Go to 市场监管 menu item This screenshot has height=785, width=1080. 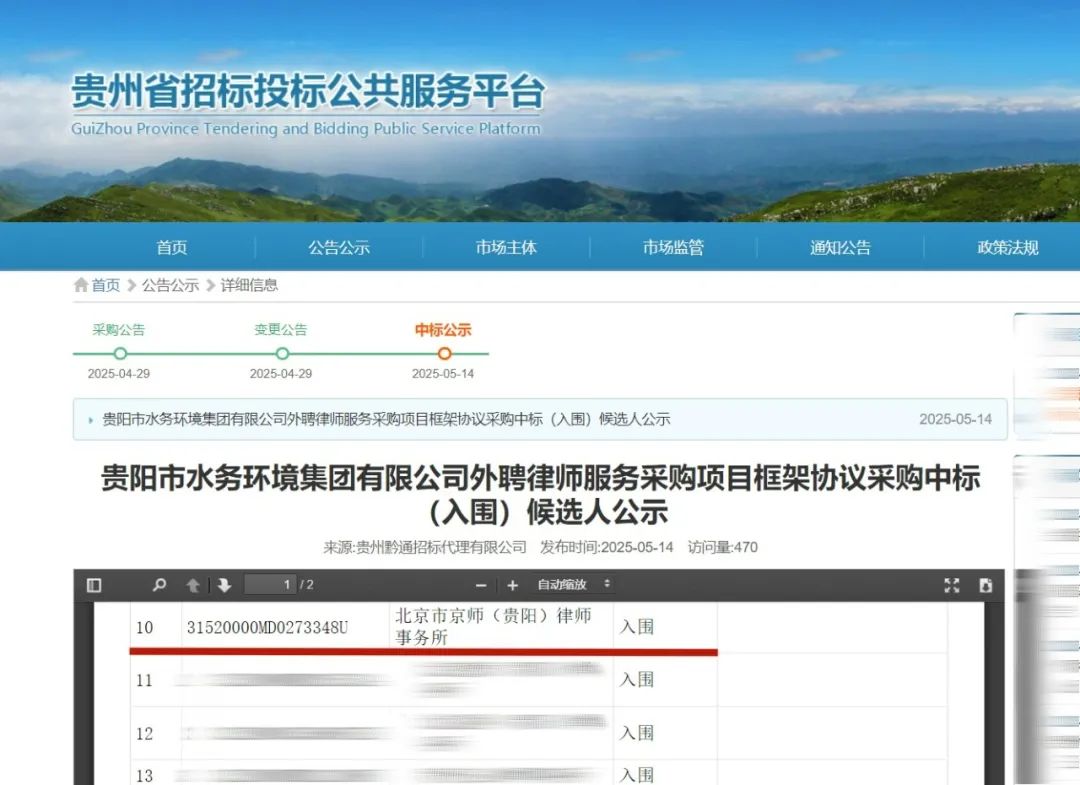pos(674,248)
